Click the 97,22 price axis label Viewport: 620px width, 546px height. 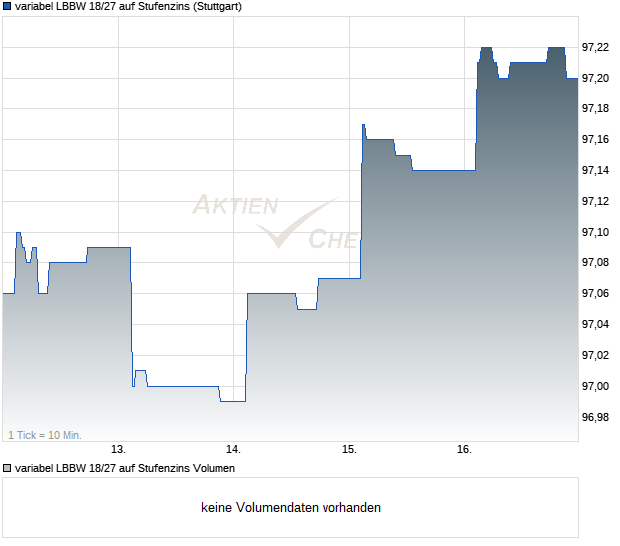(595, 47)
